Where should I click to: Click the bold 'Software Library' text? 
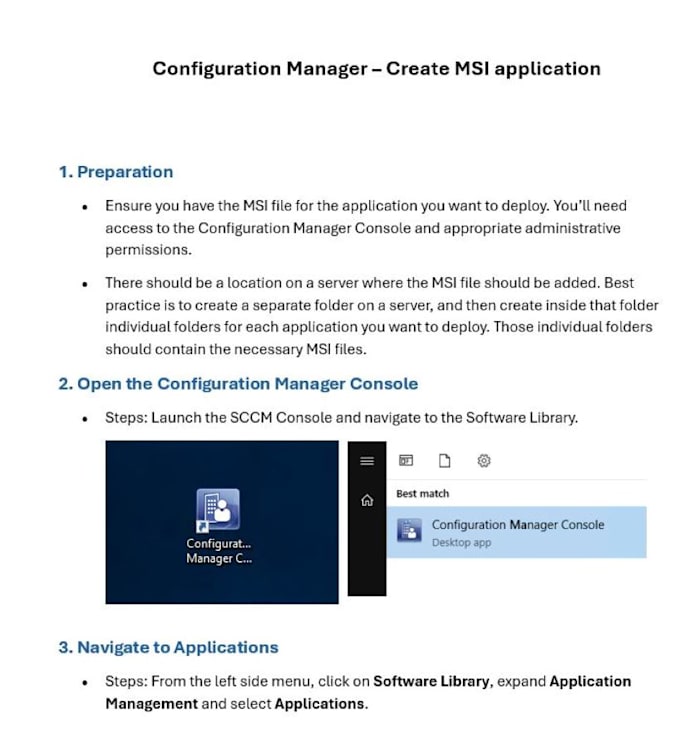click(431, 681)
